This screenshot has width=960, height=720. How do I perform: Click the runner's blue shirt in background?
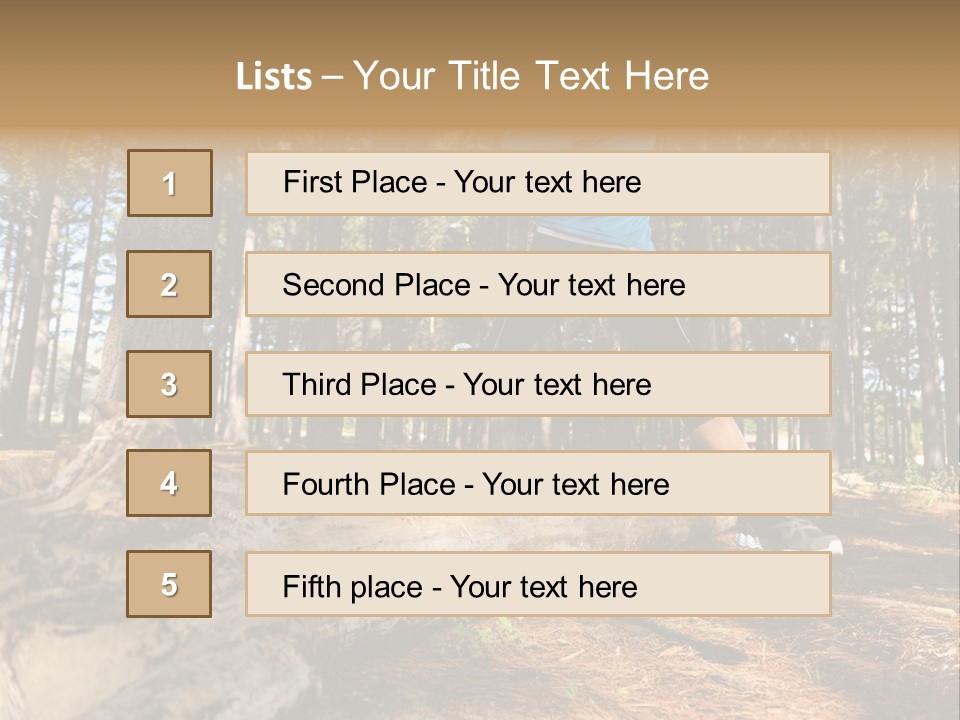coord(594,233)
